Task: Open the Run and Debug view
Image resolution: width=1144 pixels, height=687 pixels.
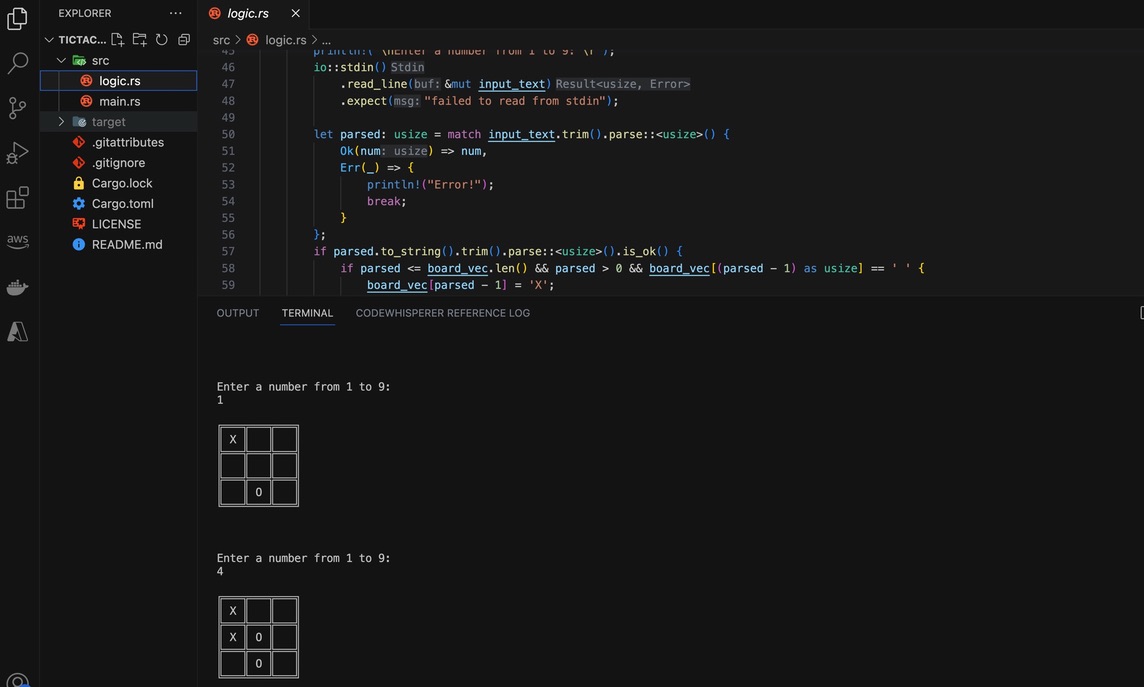Action: (x=17, y=152)
